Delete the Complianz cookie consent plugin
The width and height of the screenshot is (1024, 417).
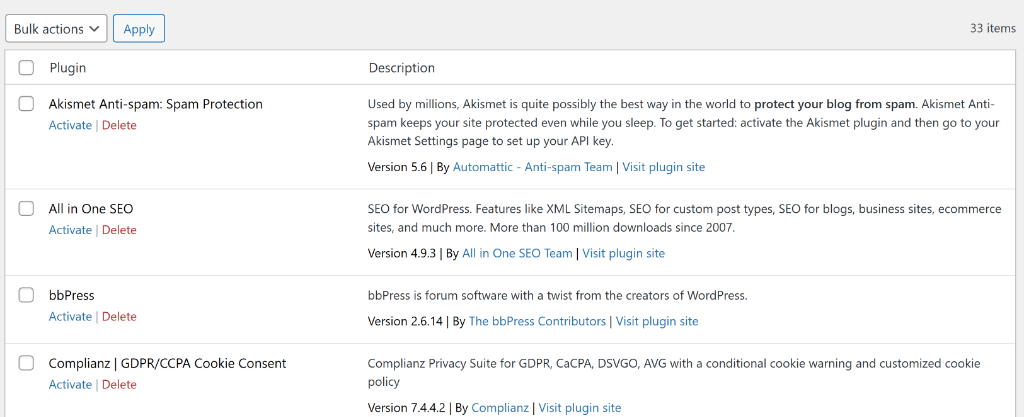point(119,384)
